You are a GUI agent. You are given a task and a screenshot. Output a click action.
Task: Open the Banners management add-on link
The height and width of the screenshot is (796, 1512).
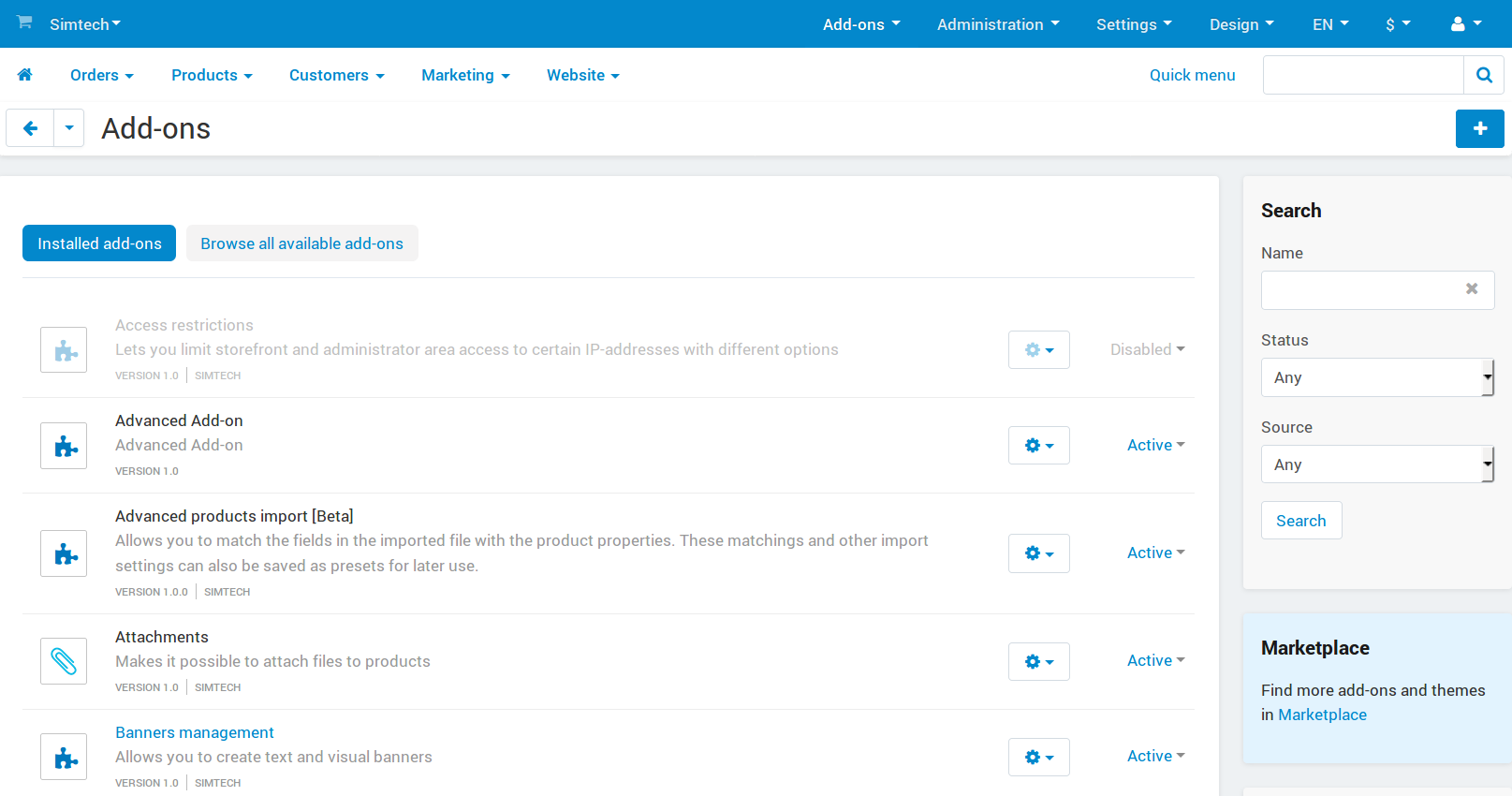coord(195,732)
